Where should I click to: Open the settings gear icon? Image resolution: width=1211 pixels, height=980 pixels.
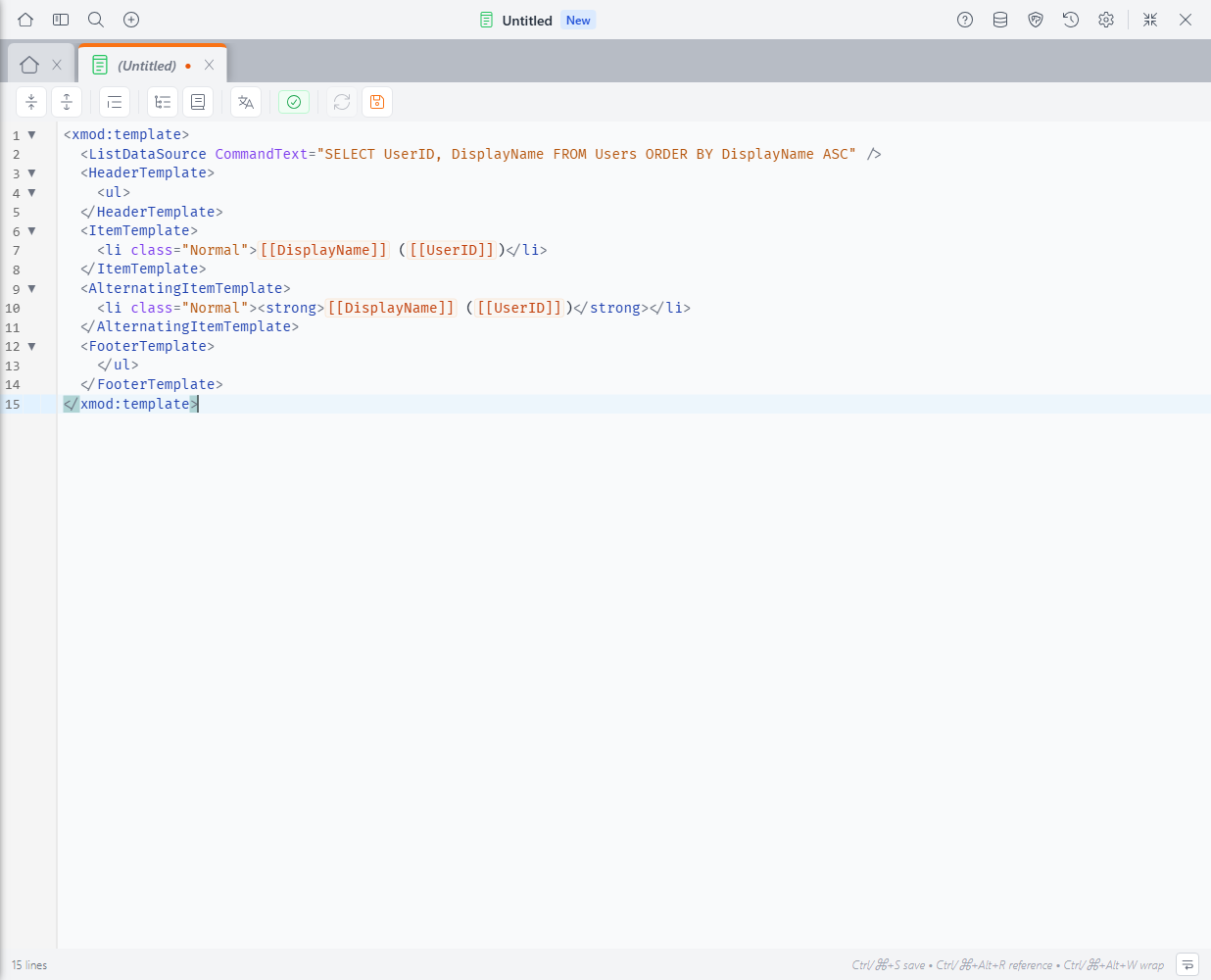tap(1106, 20)
